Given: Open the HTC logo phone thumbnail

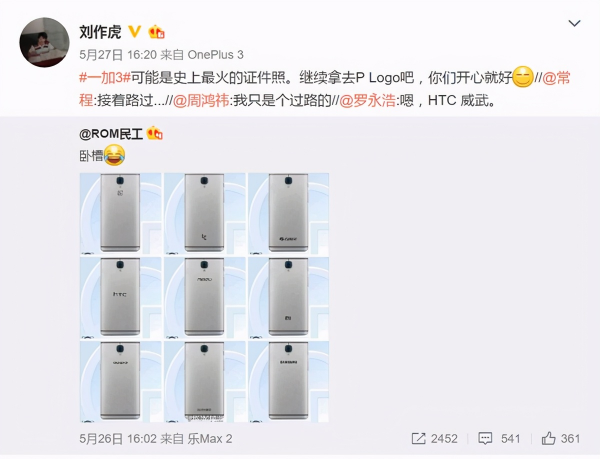Looking at the screenshot, I should point(121,298).
